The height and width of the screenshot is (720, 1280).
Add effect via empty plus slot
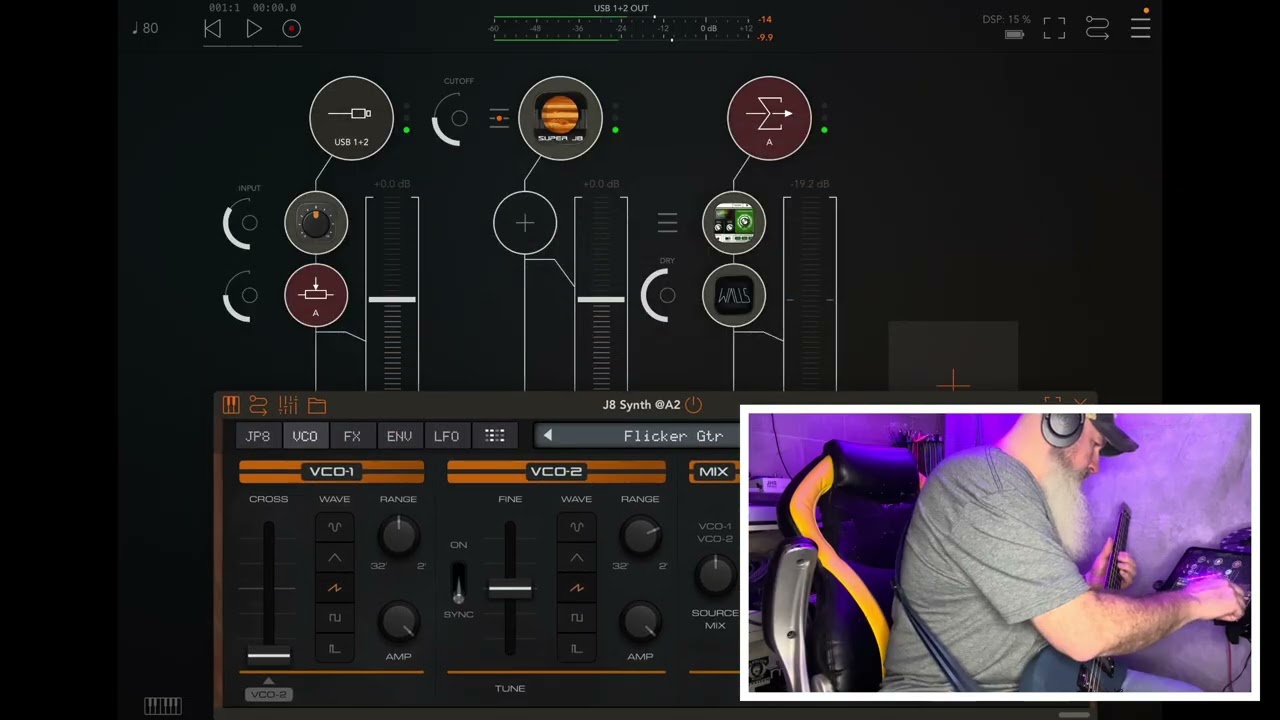coord(525,223)
